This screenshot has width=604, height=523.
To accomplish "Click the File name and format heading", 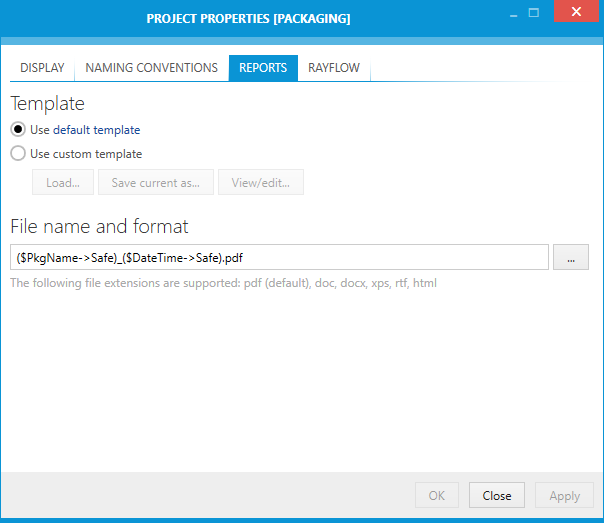I will point(99,226).
